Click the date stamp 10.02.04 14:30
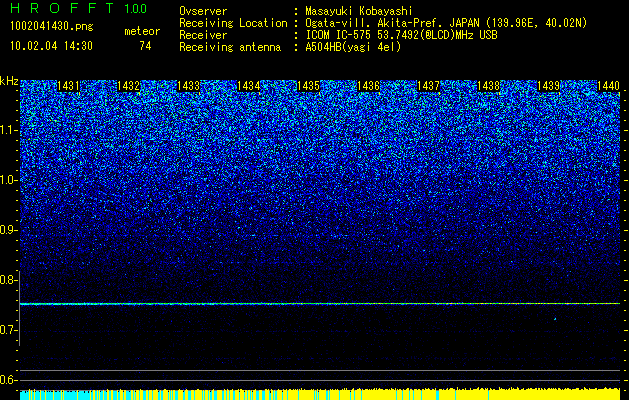 (x=51, y=46)
